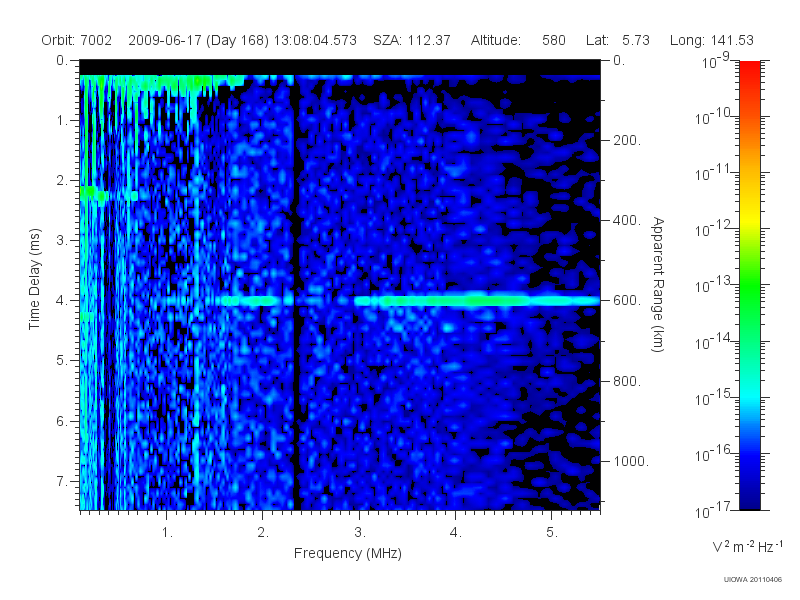Screen dimensions: 800x600
Task: Click the 'Altitude:' label
Action: point(495,40)
